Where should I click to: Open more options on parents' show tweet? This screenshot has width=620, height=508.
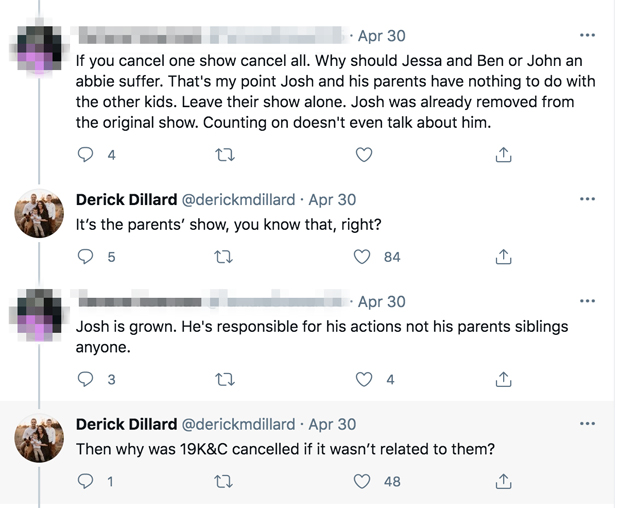click(x=587, y=199)
